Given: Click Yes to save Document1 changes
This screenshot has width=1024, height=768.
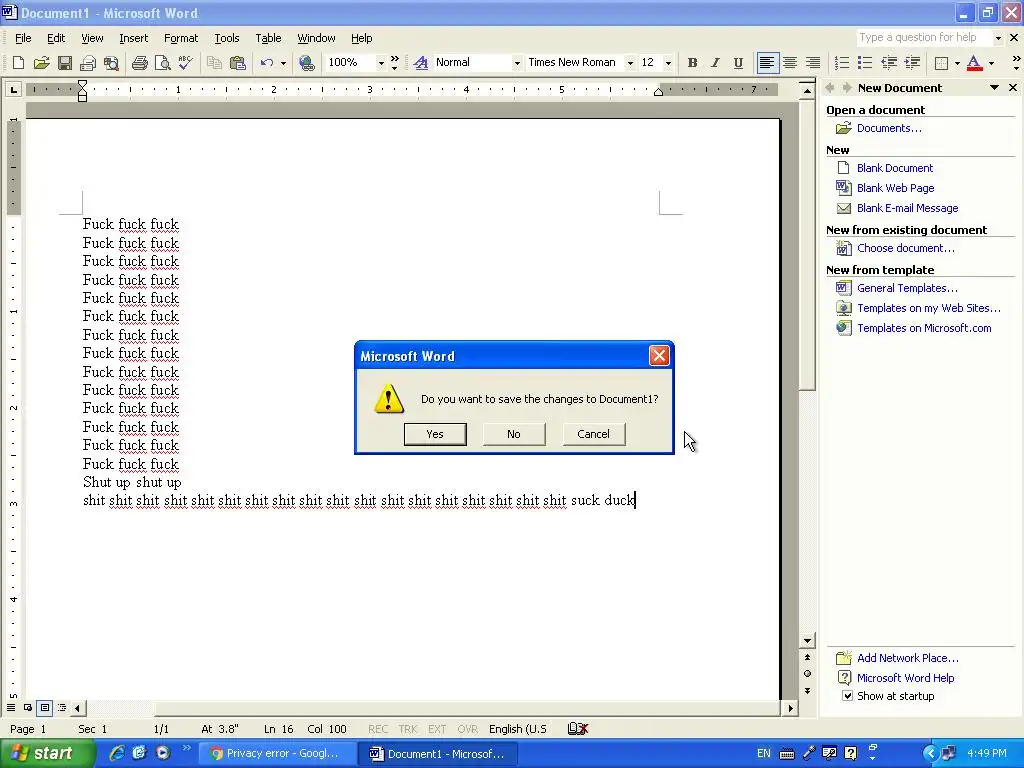Looking at the screenshot, I should click(435, 434).
